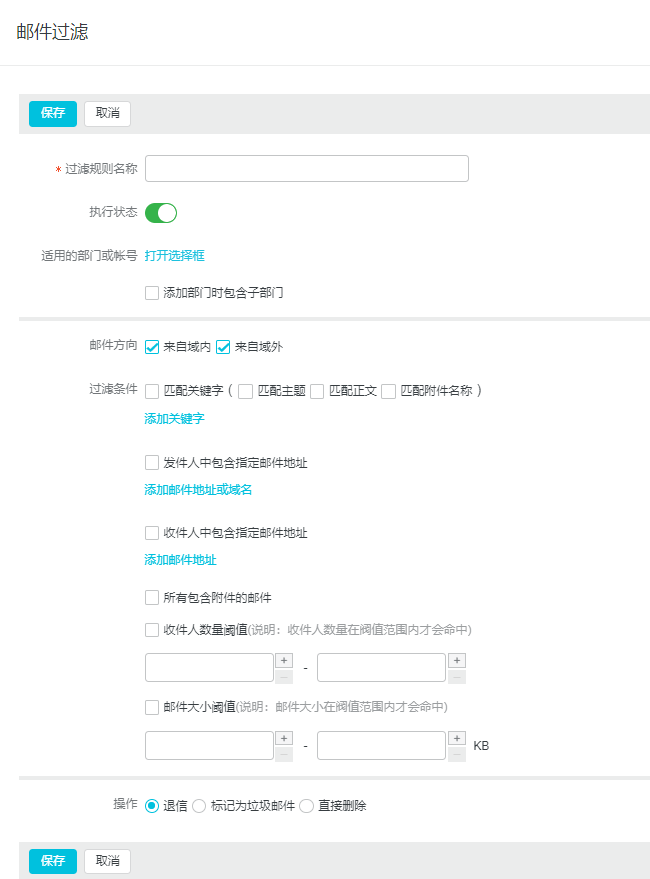This screenshot has height=879, width=650.
Task: Check the match keyword (匹配关键字) checkbox
Action: (152, 391)
